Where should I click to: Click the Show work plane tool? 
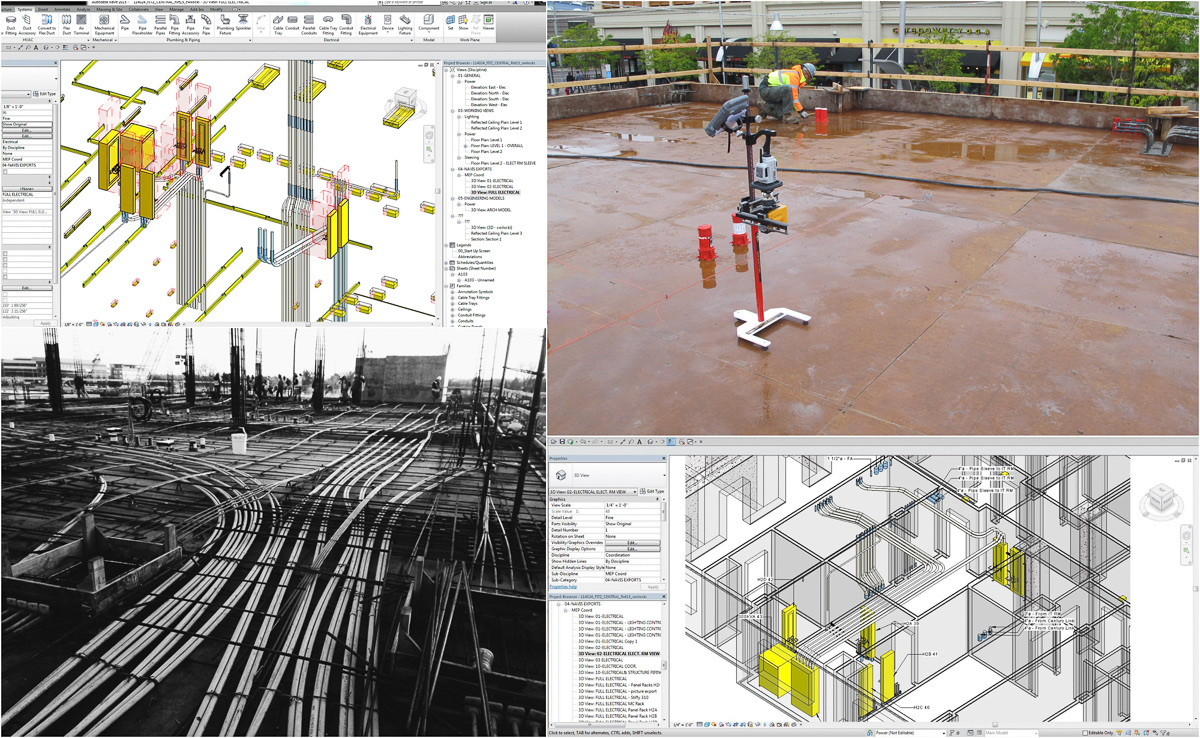[x=464, y=21]
